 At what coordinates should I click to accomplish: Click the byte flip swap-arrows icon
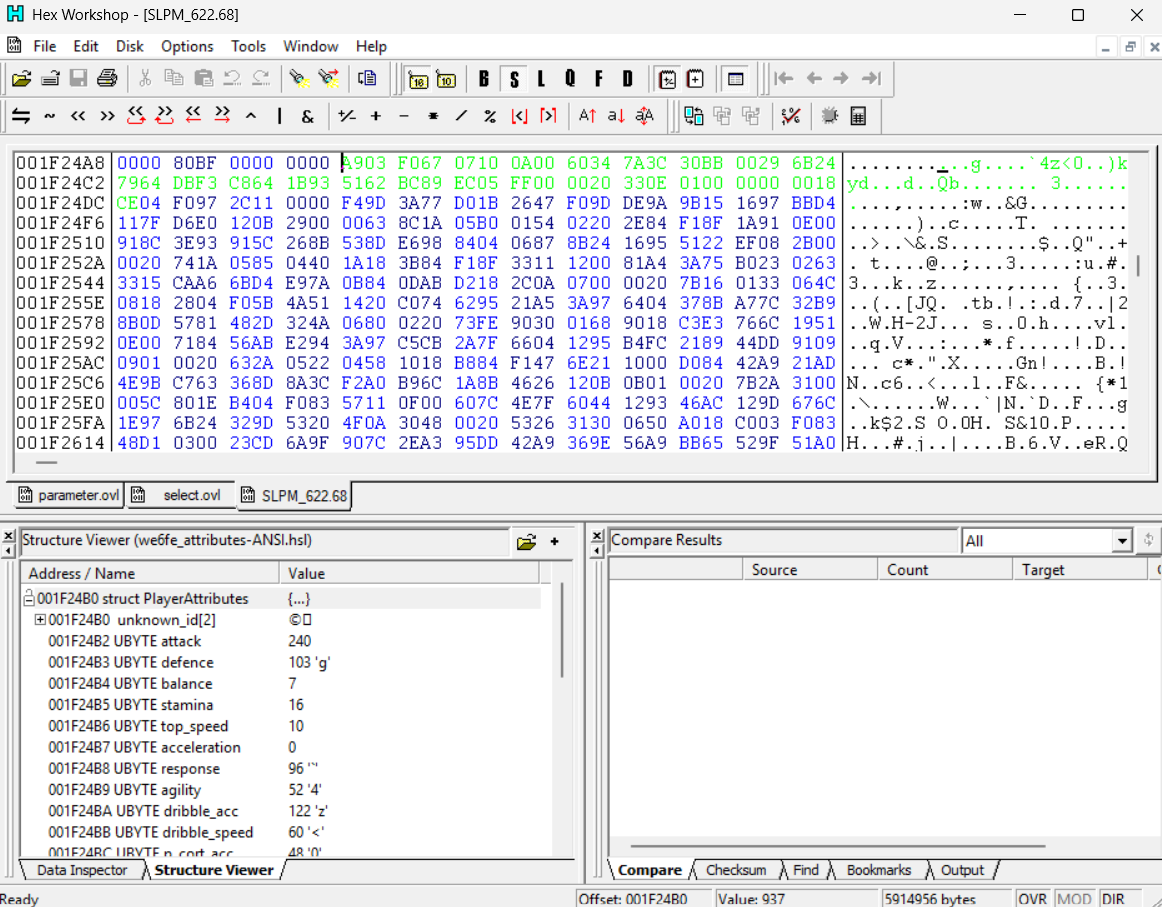click(x=21, y=116)
